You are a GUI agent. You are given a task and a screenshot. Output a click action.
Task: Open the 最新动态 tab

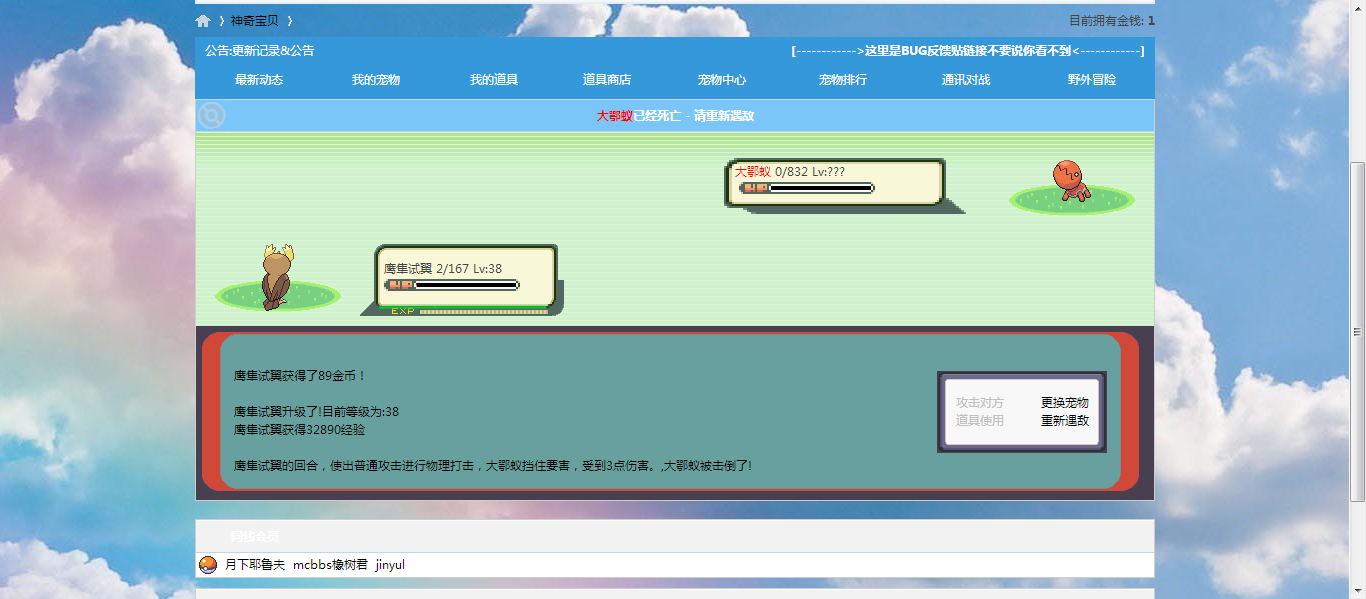pos(259,80)
